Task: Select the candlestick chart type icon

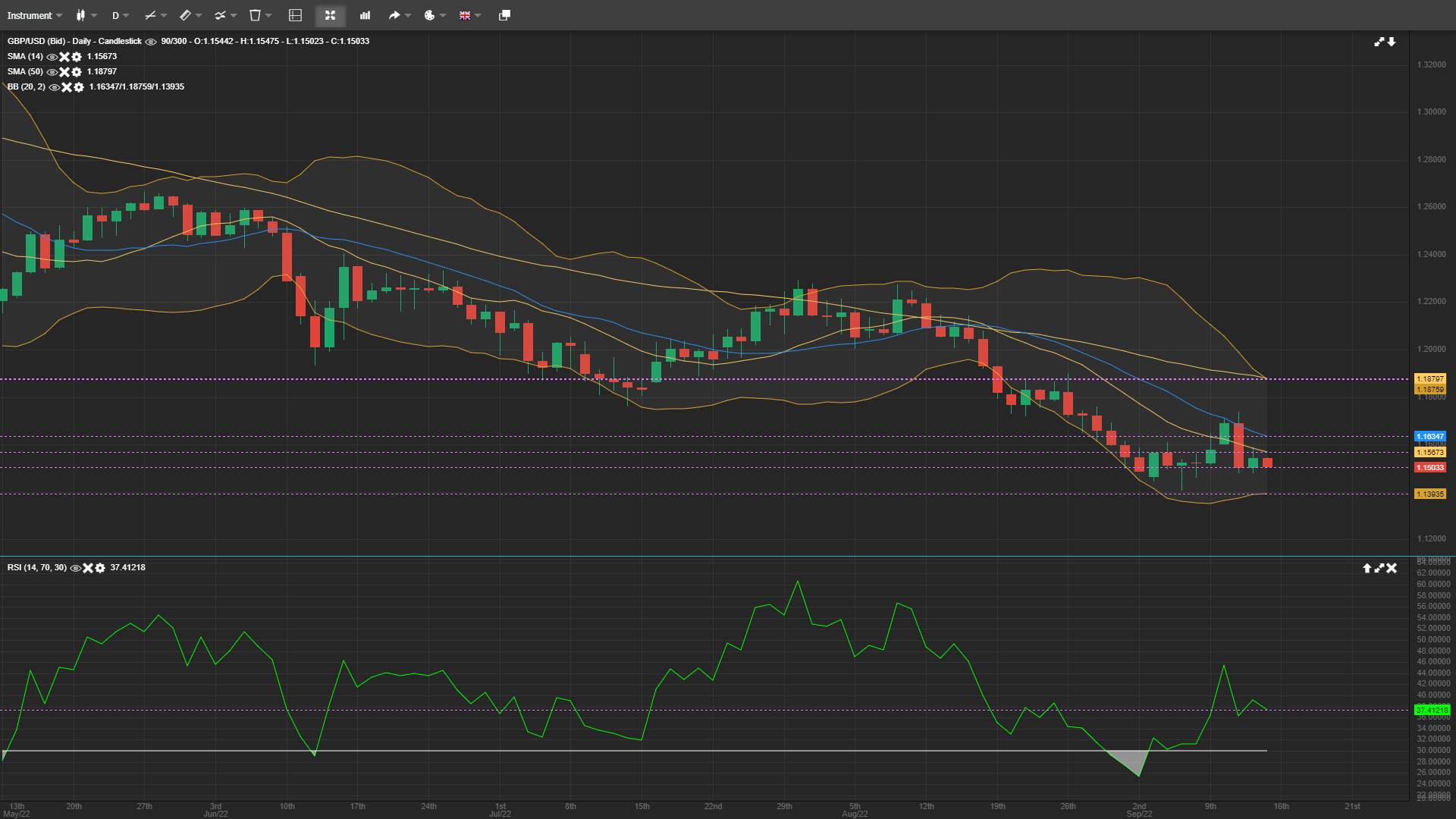Action: 81,15
